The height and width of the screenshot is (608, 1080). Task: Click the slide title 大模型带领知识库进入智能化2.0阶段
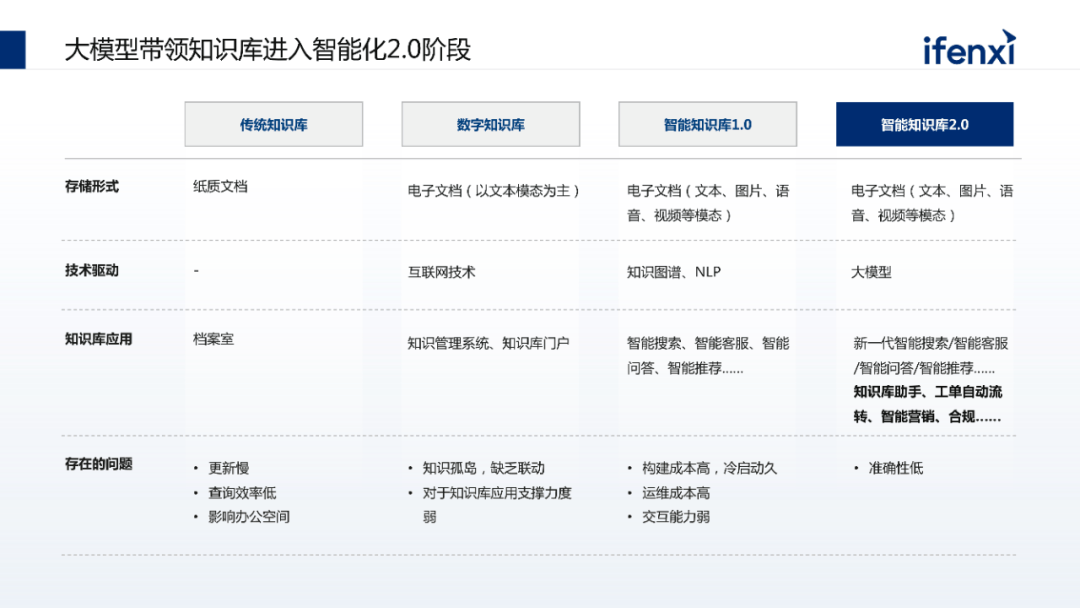point(267,49)
